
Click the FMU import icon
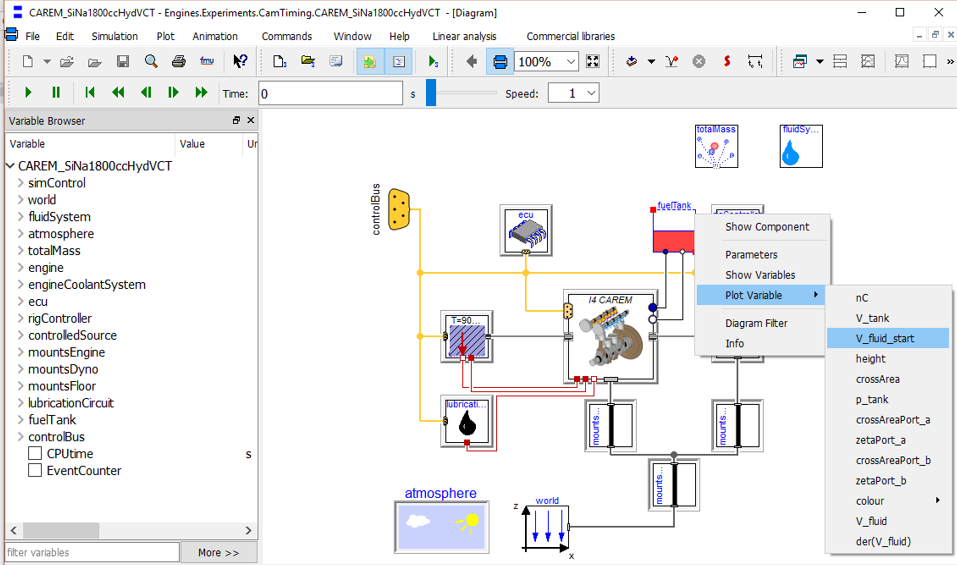[207, 62]
